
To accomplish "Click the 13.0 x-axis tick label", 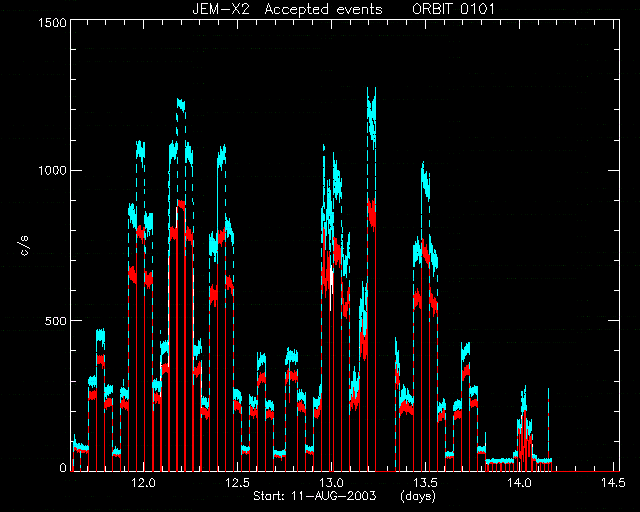I will (331, 483).
